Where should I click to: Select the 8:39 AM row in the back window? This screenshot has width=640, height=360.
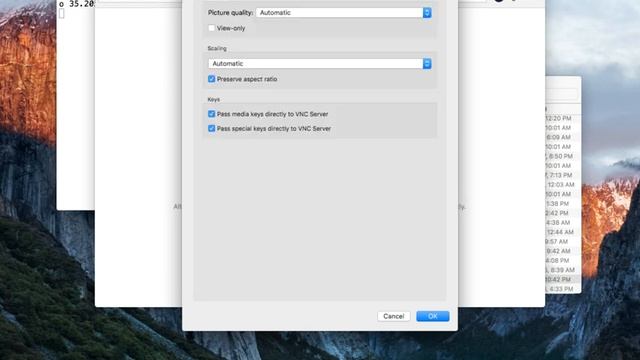(x=563, y=270)
